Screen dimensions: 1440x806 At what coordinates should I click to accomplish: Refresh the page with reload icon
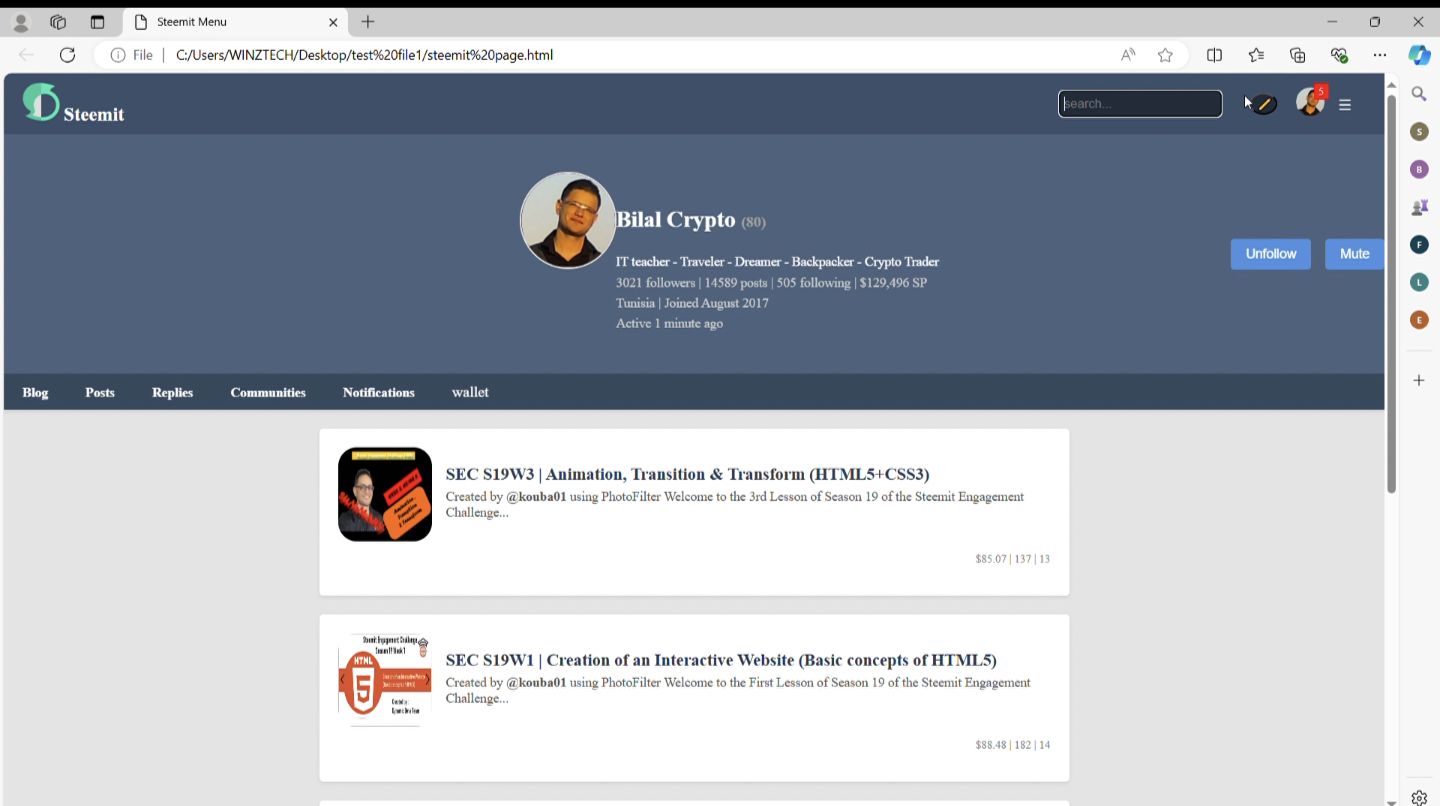tap(67, 55)
